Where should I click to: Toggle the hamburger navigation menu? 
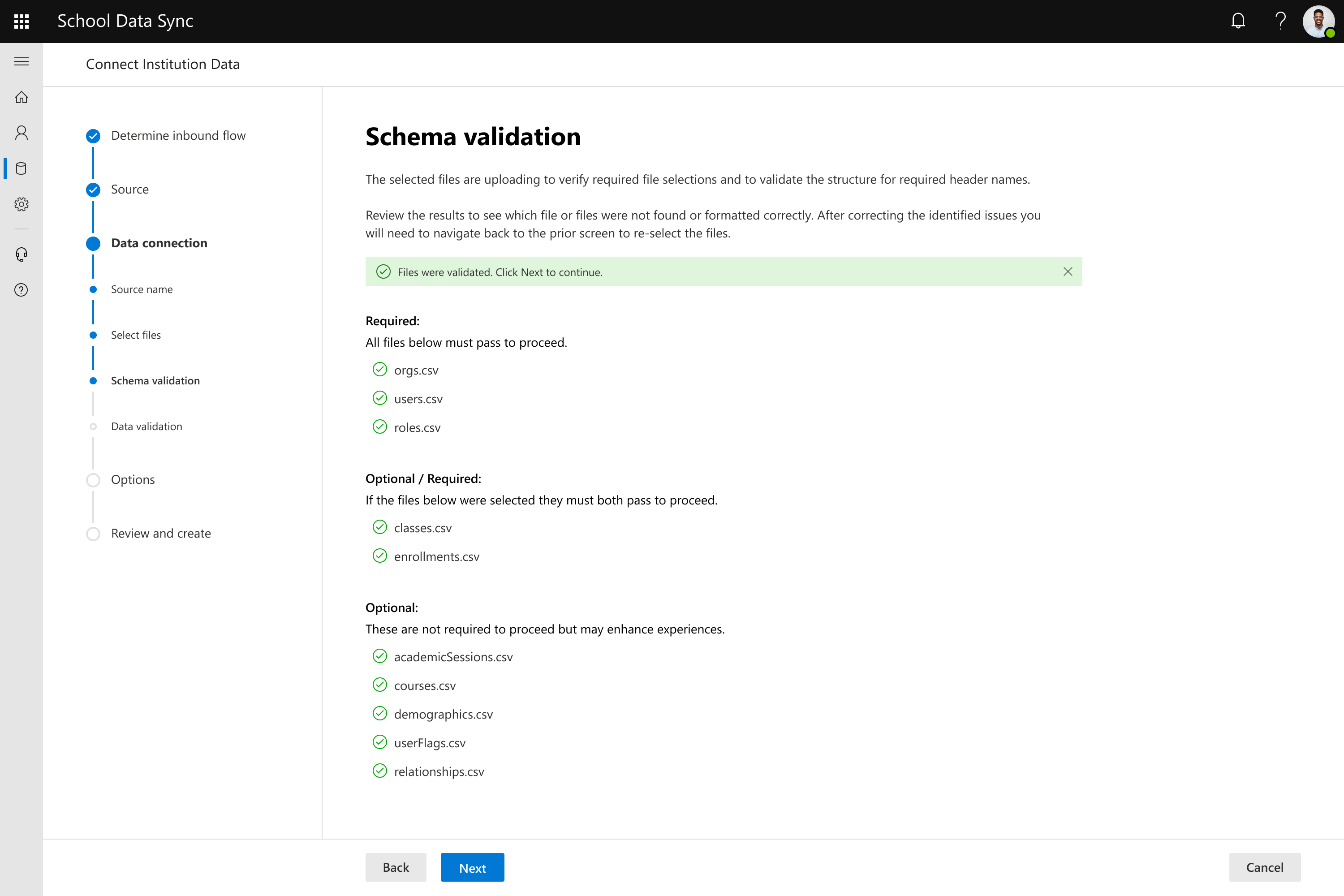tap(21, 61)
